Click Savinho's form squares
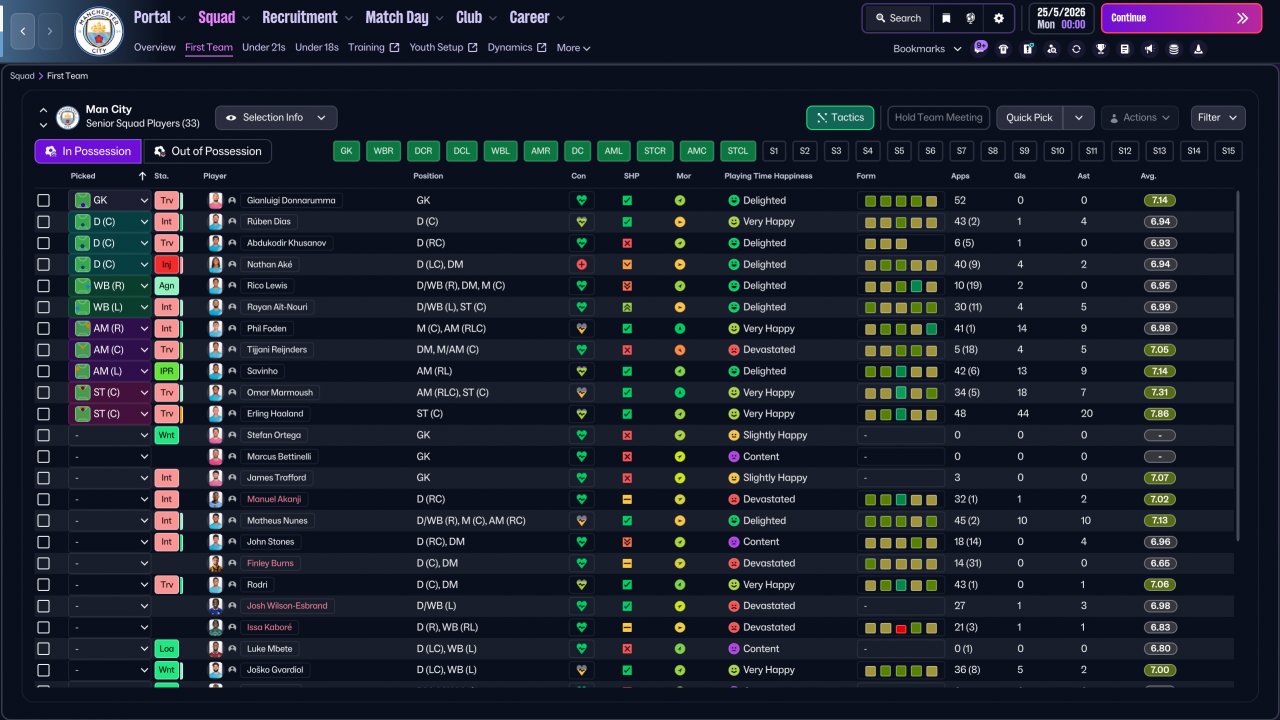Screen dimensions: 1280x720 [901, 371]
